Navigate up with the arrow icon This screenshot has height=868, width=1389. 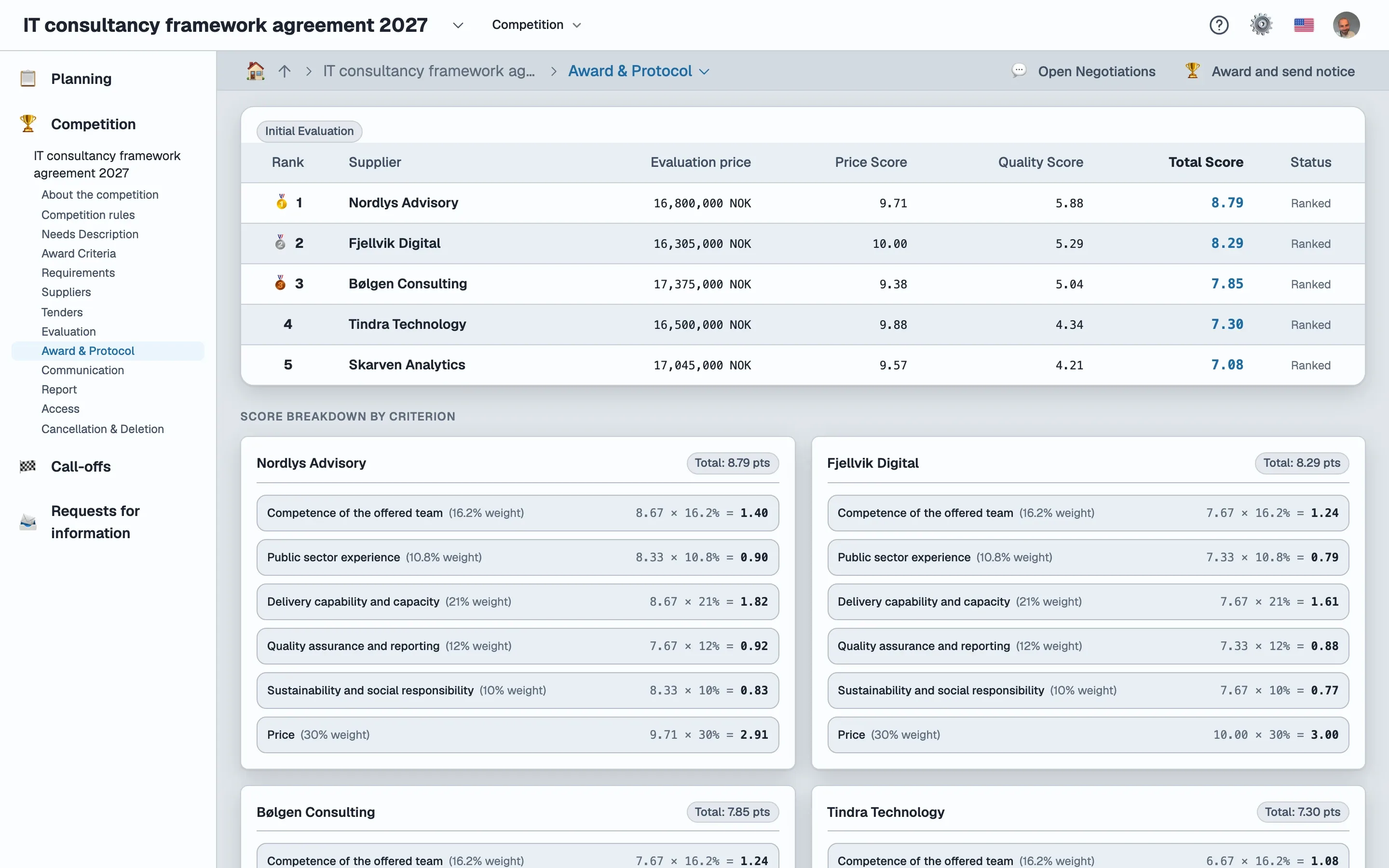(x=285, y=71)
